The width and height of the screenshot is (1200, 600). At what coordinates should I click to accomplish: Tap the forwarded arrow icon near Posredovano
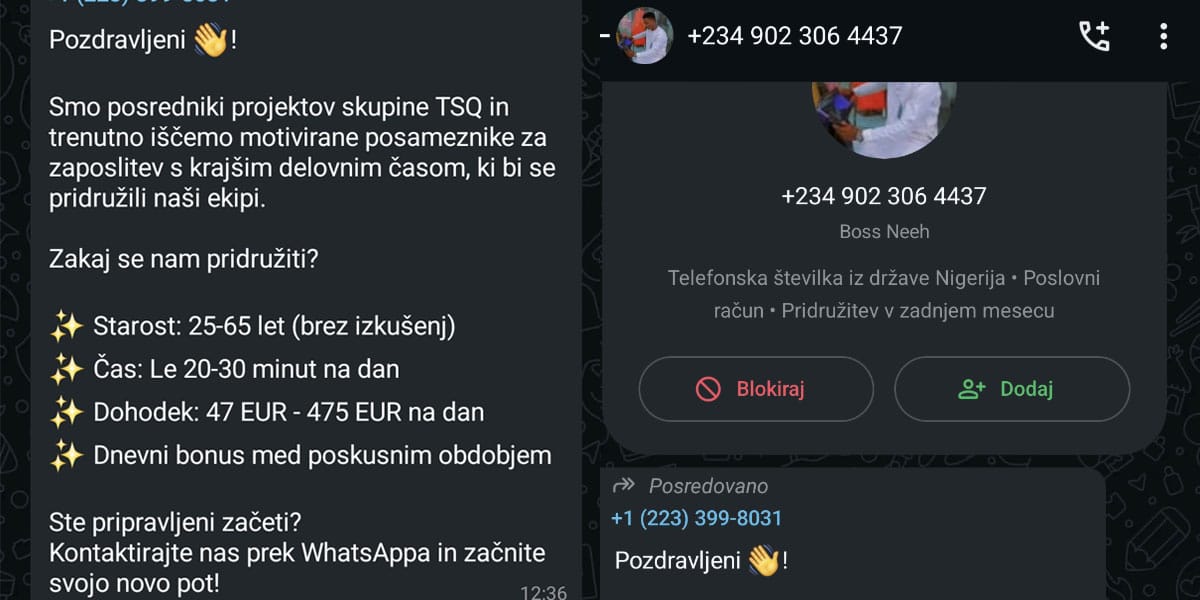pyautogui.click(x=624, y=486)
